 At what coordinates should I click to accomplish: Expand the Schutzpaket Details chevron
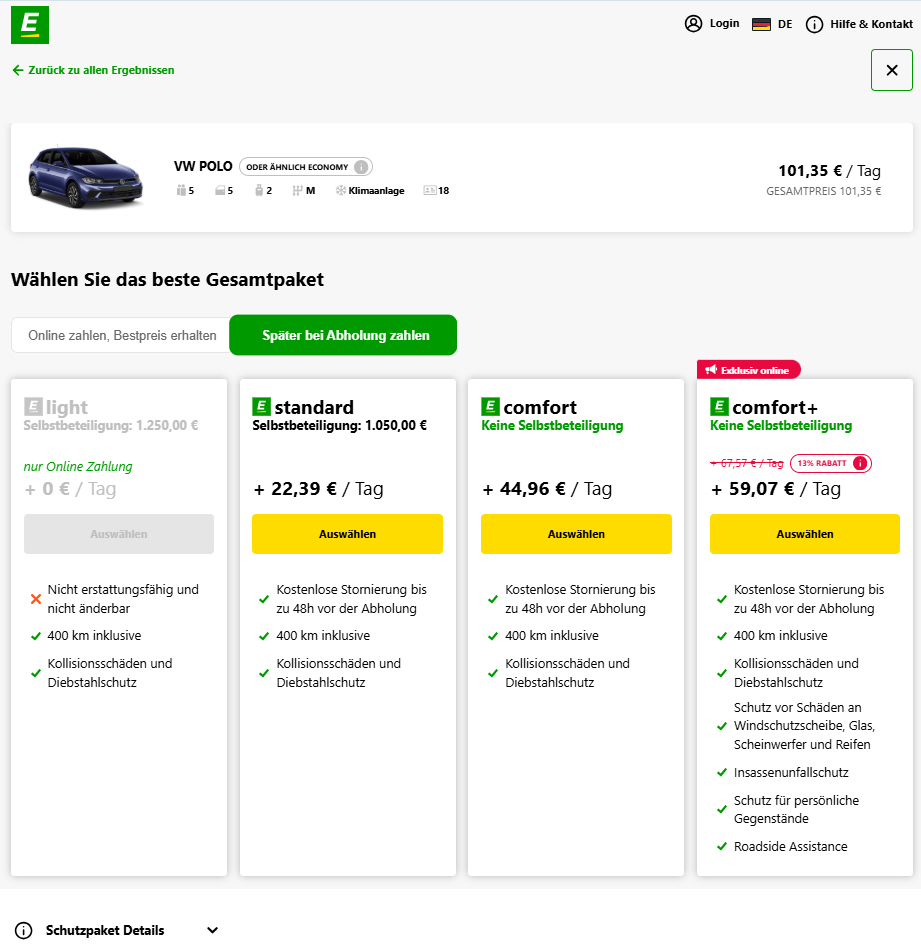pyautogui.click(x=212, y=930)
